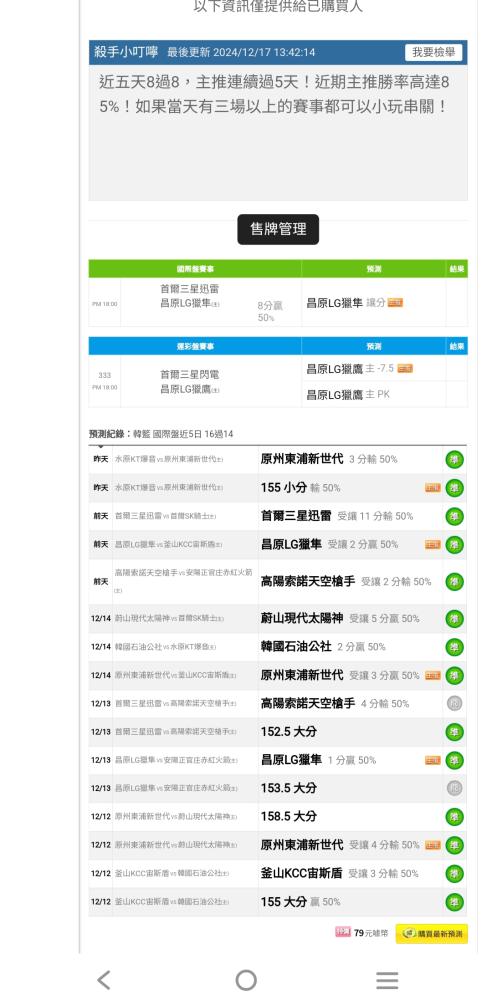Image resolution: width=492 pixels, height=1000 pixels.
Task: Click the 準 icon on 首爾三星迅雷 受讓 11分輸 row
Action: coord(454,516)
